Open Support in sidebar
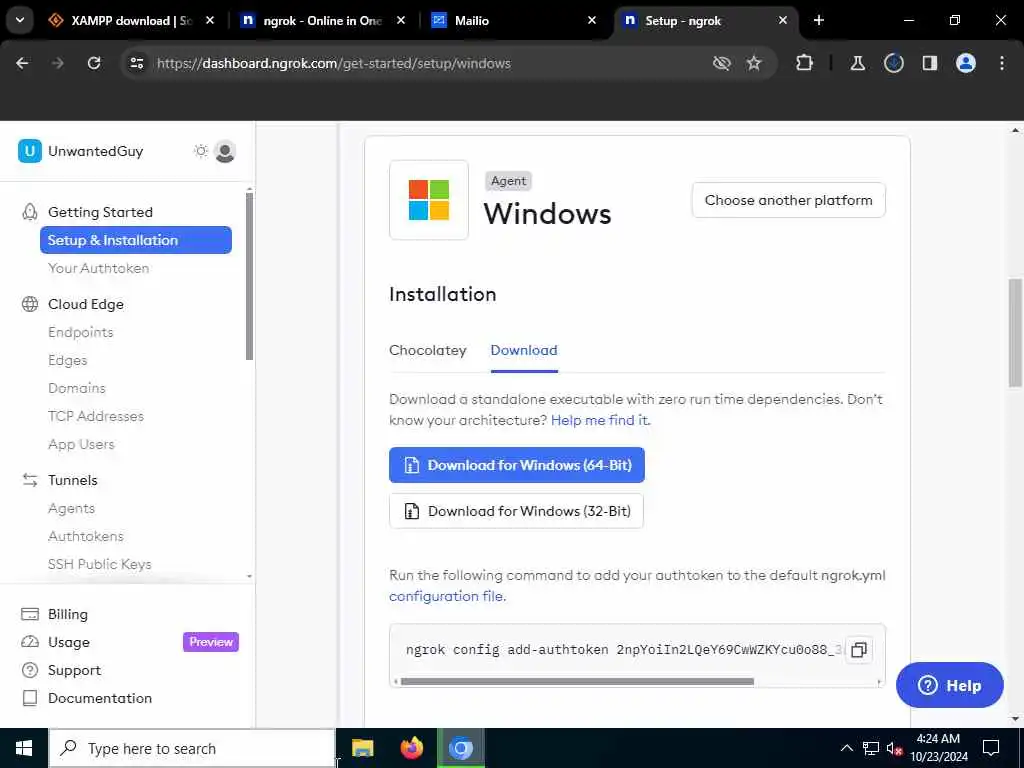 point(74,671)
